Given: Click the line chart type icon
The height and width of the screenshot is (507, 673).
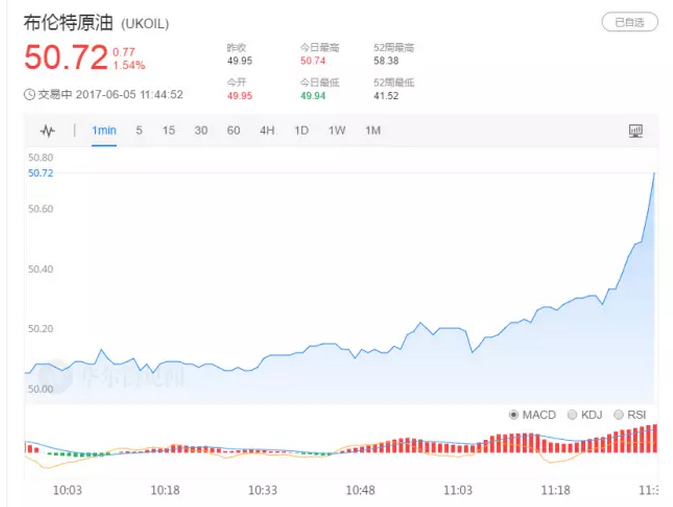Looking at the screenshot, I should [48, 131].
